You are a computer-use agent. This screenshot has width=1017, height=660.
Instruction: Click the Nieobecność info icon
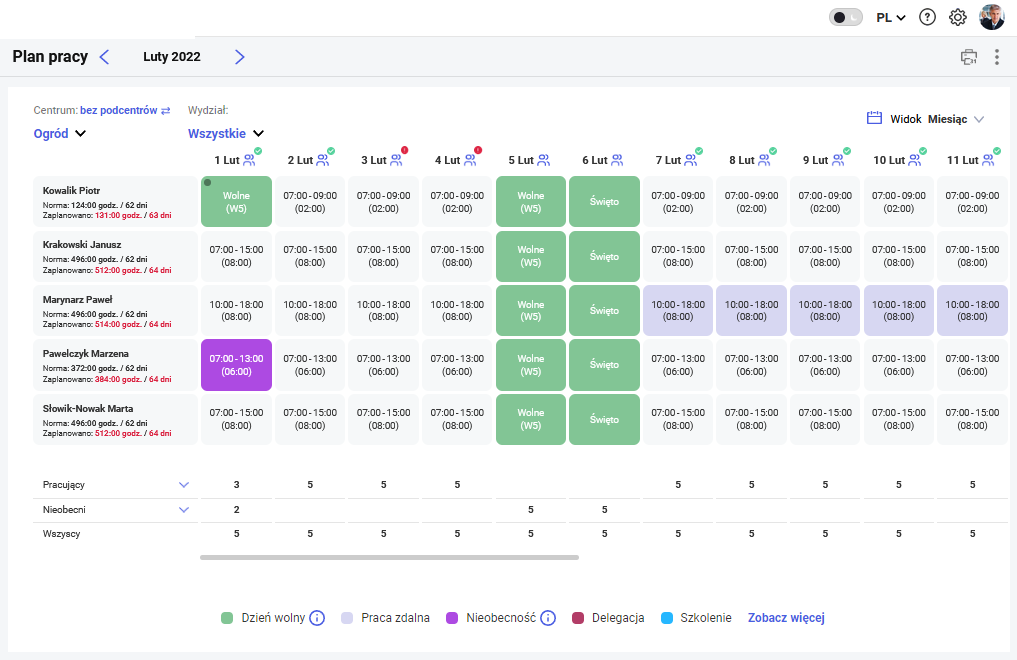[548, 618]
